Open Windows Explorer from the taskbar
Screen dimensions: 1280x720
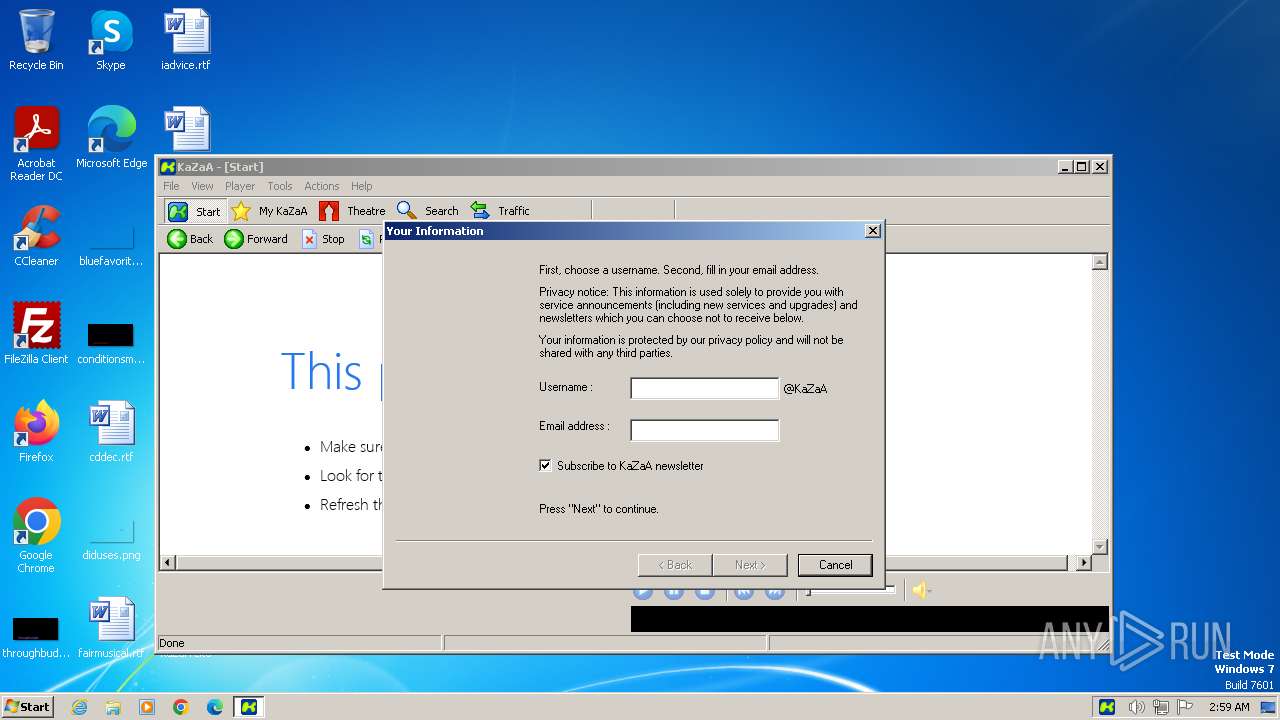[113, 707]
